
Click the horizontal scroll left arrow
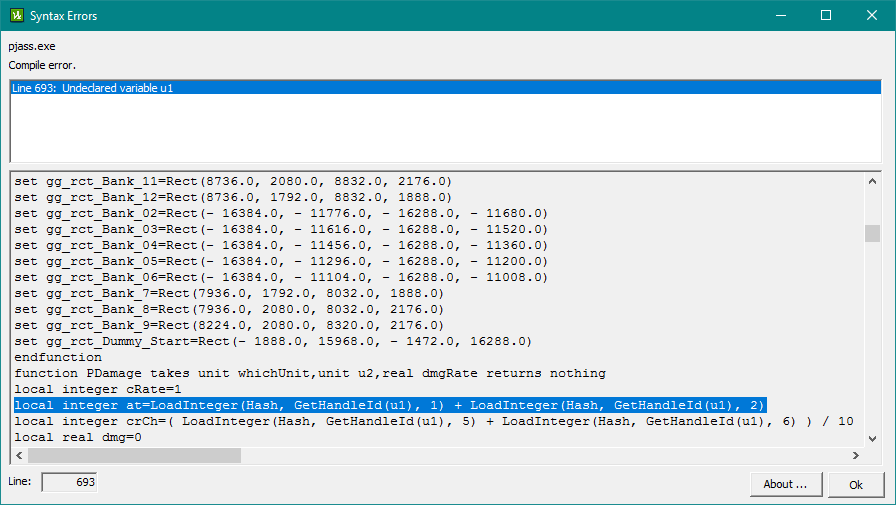tap(19, 455)
